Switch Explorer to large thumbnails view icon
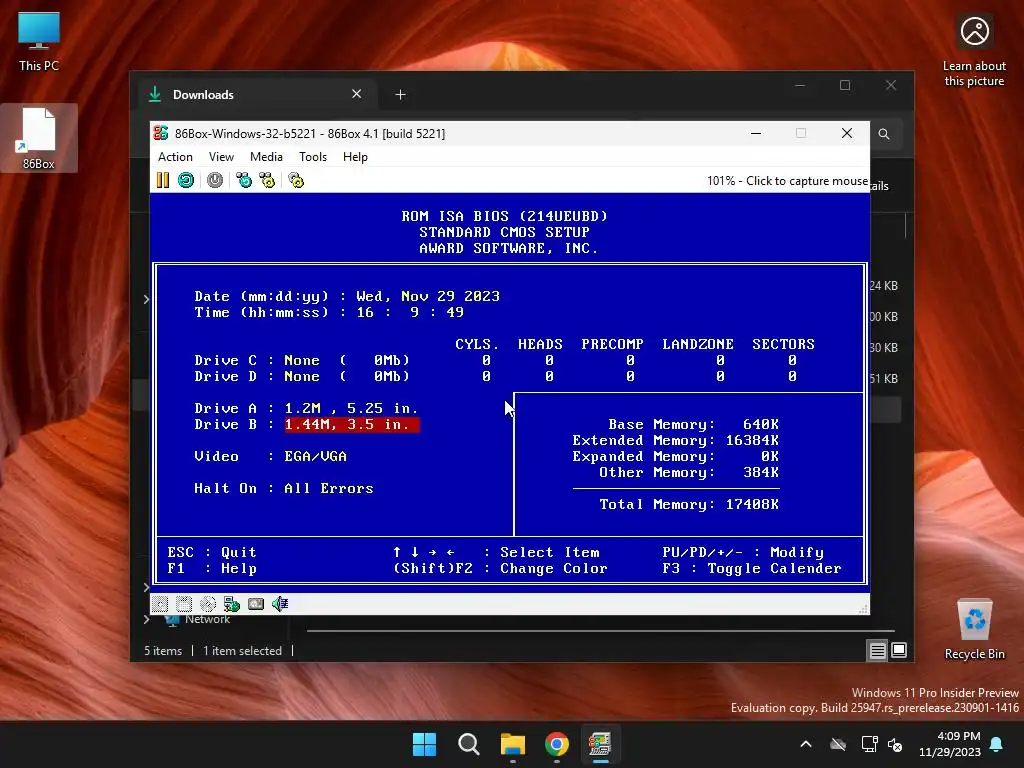Screen dimensions: 1024x768 (x=899, y=650)
